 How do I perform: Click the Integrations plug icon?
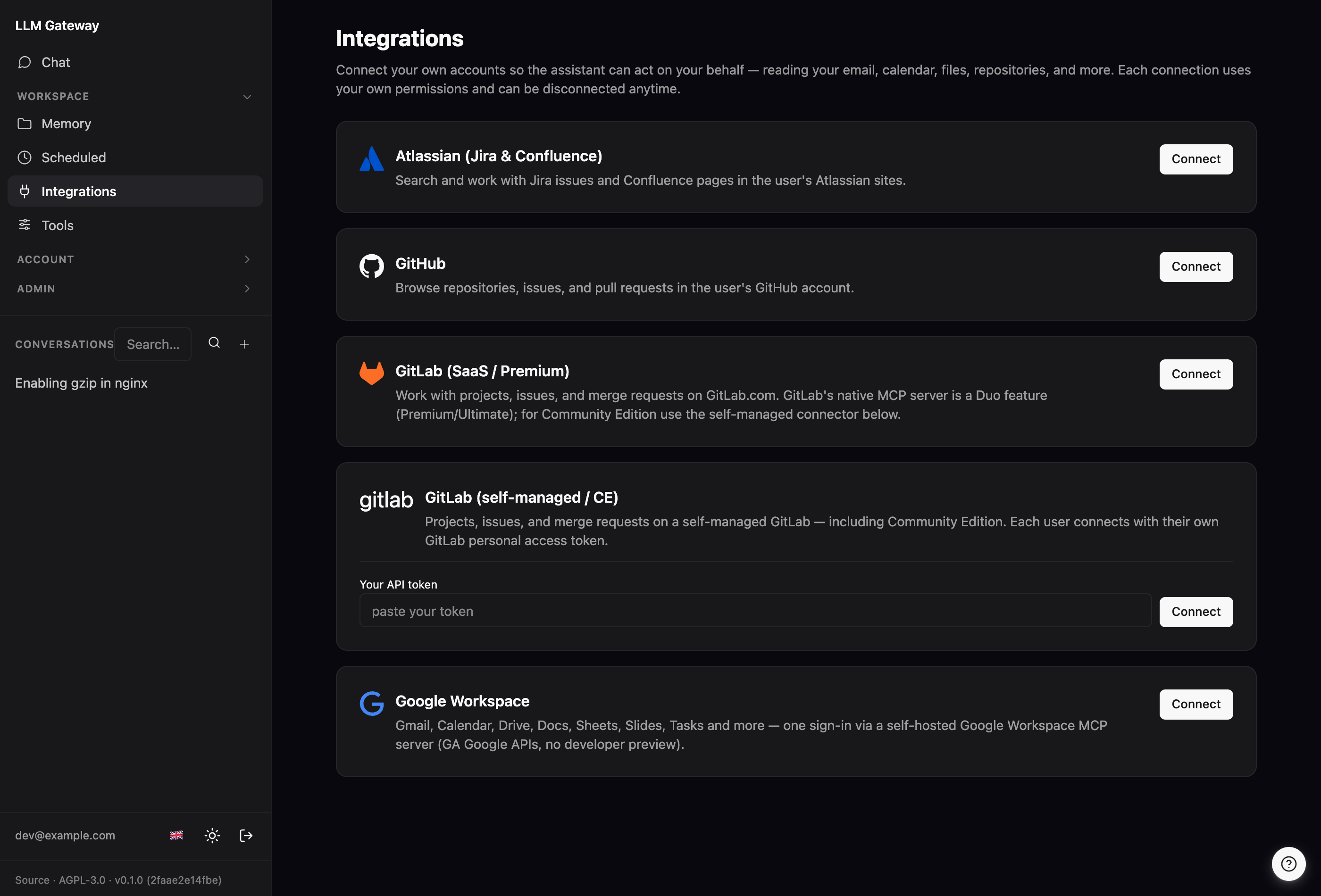(25, 191)
